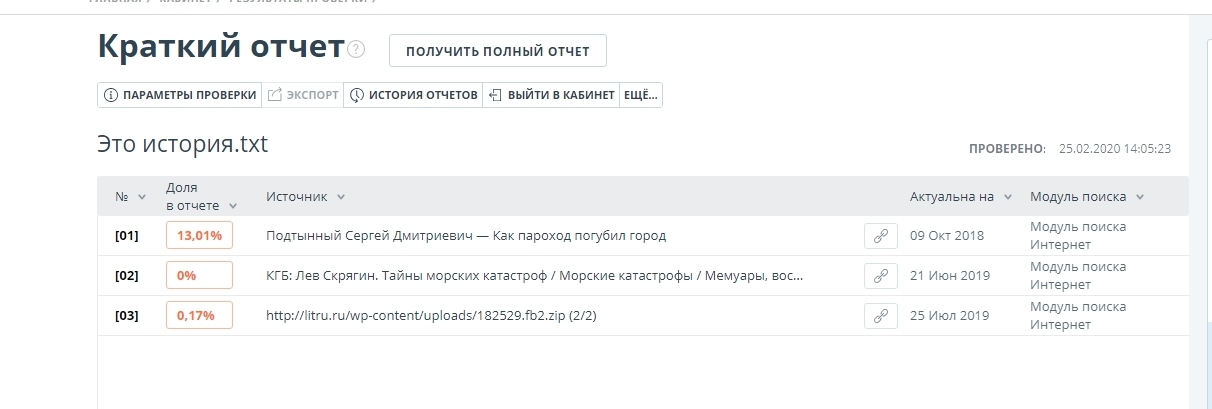Open the Ещё... menu
Image resolution: width=1212 pixels, height=409 pixels.
pyautogui.click(x=641, y=96)
